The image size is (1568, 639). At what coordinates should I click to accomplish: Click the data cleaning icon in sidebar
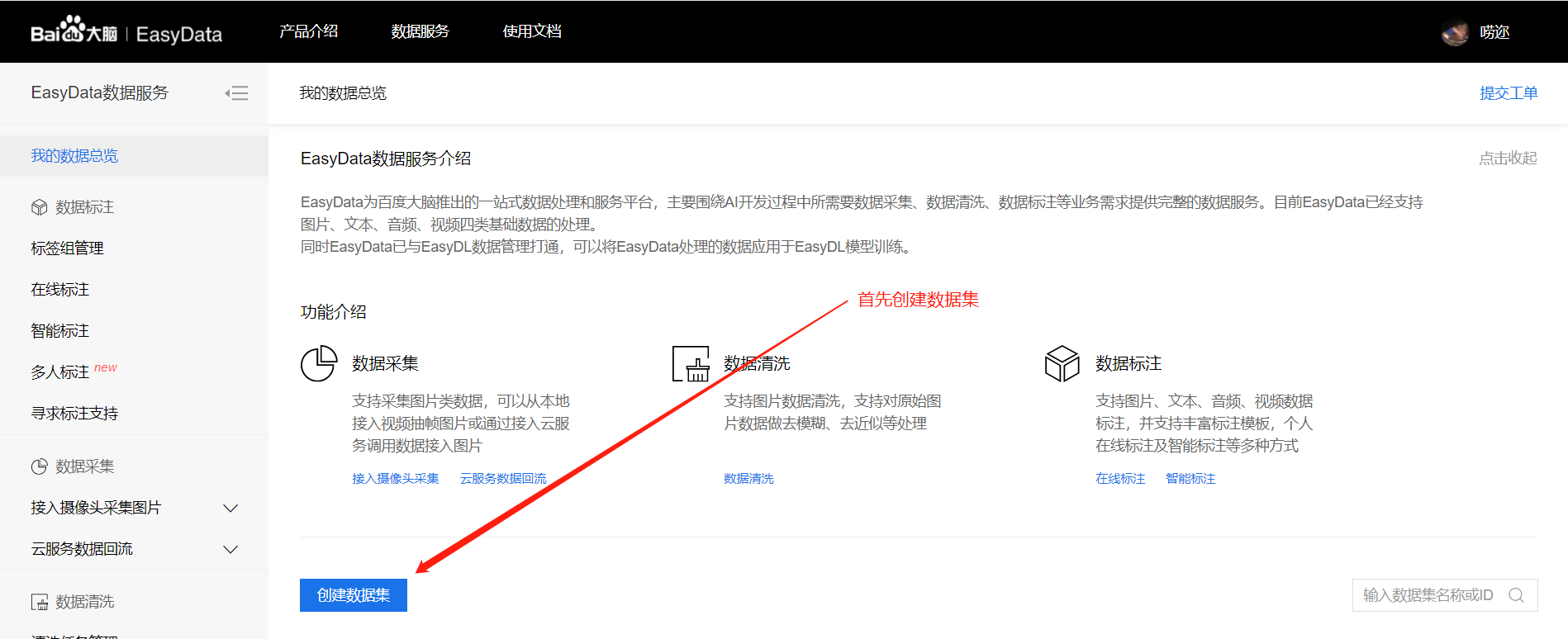coord(39,602)
